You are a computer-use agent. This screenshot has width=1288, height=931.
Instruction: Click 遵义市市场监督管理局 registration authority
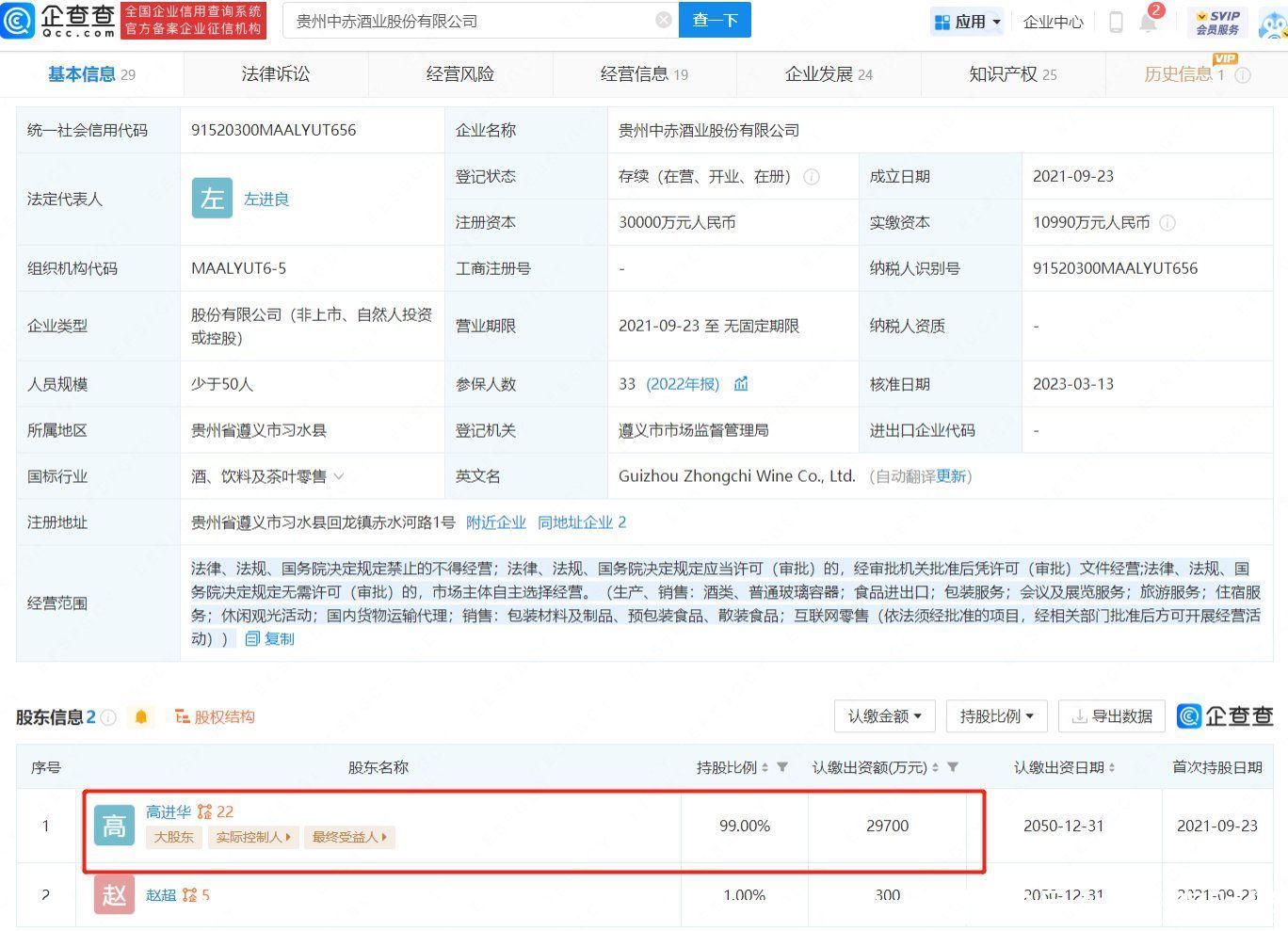click(x=694, y=430)
